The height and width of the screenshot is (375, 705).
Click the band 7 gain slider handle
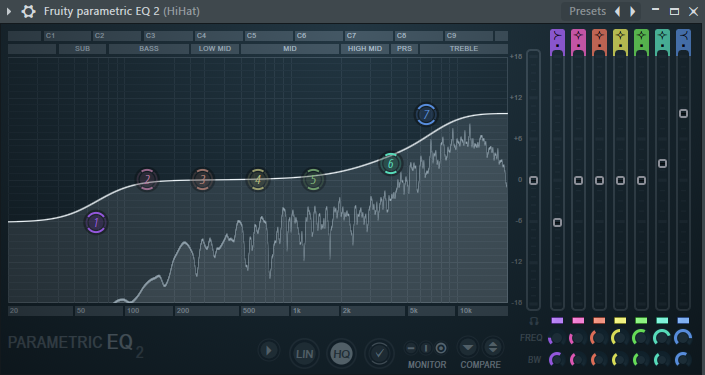pyautogui.click(x=683, y=114)
